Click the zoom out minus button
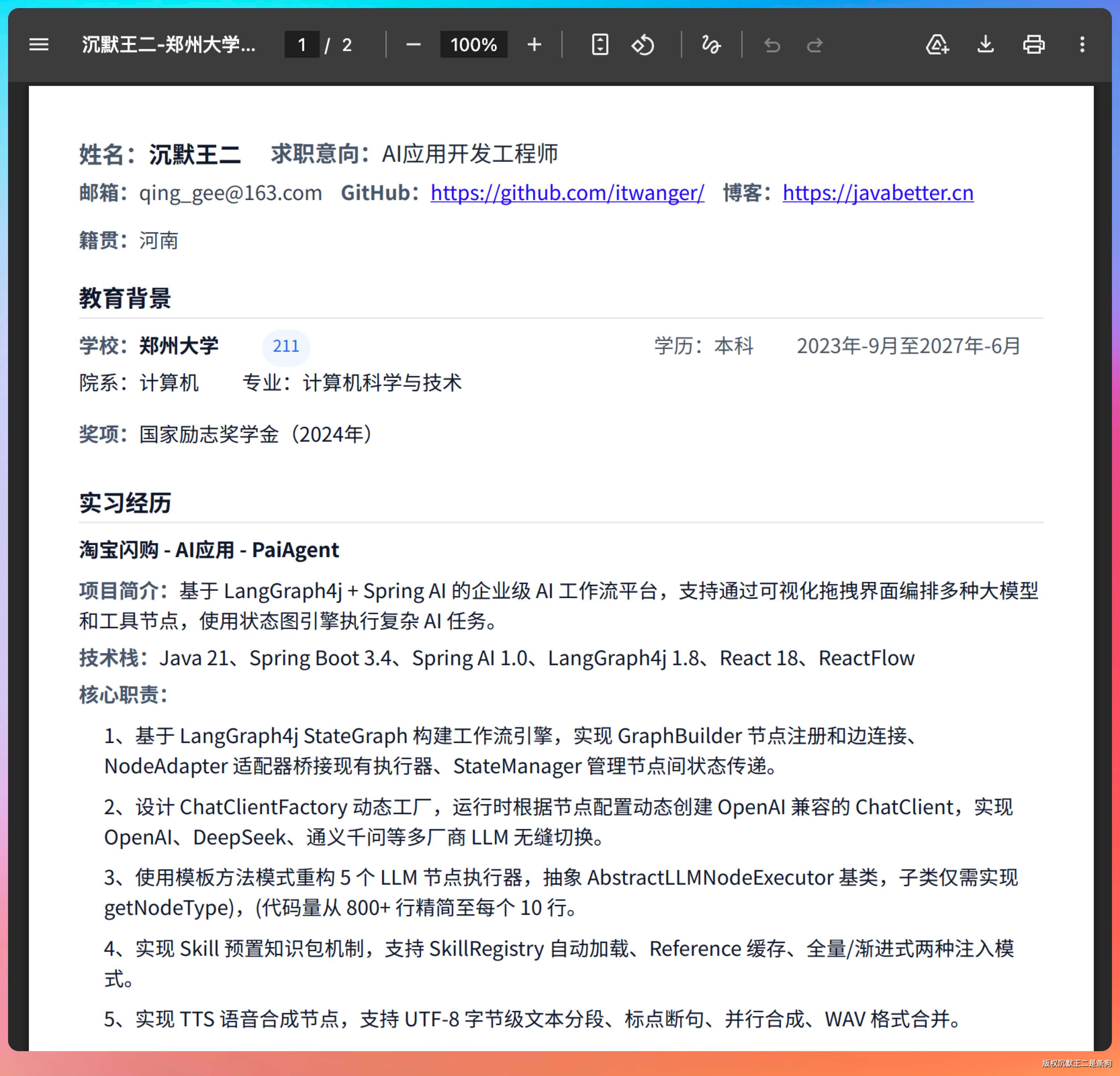The width and height of the screenshot is (1120, 1076). [x=413, y=45]
